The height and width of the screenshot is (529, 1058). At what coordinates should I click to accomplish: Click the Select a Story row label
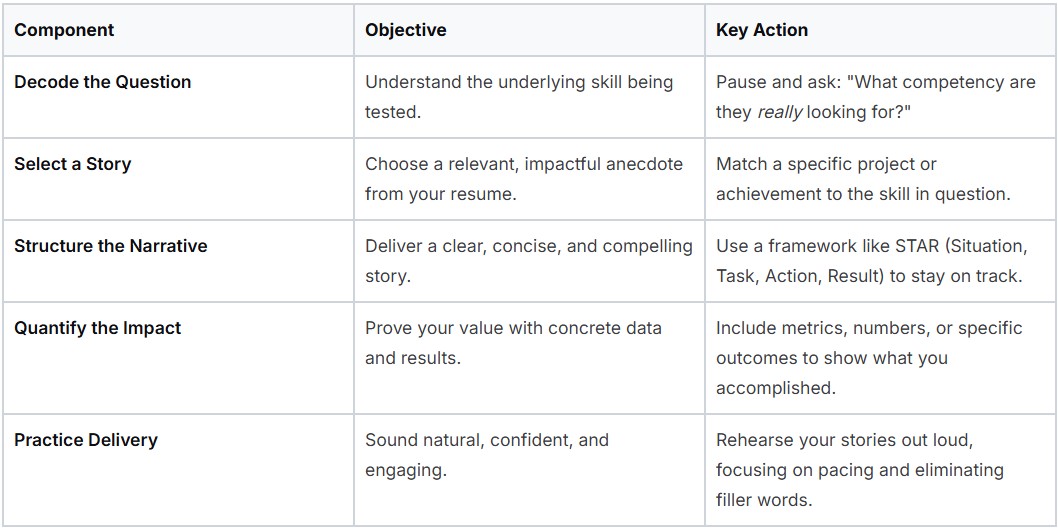pyautogui.click(x=72, y=164)
